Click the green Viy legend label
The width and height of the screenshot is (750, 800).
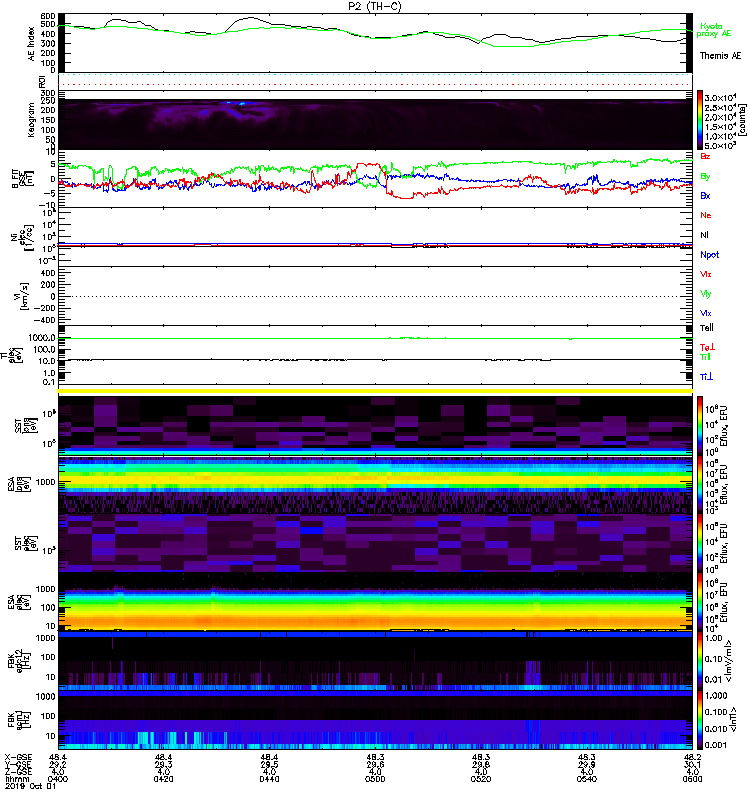[705, 294]
